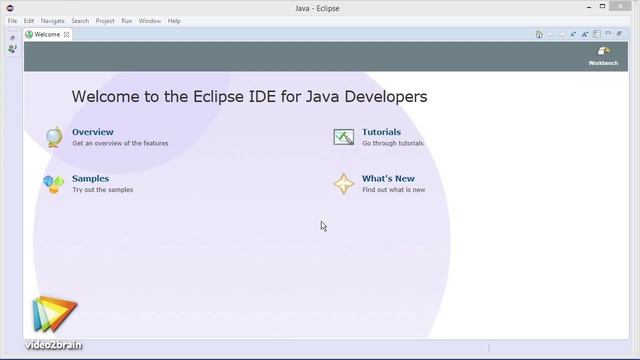Minimize the Welcome view panel
Viewport: 640px width, 360px height.
pyautogui.click(x=608, y=33)
